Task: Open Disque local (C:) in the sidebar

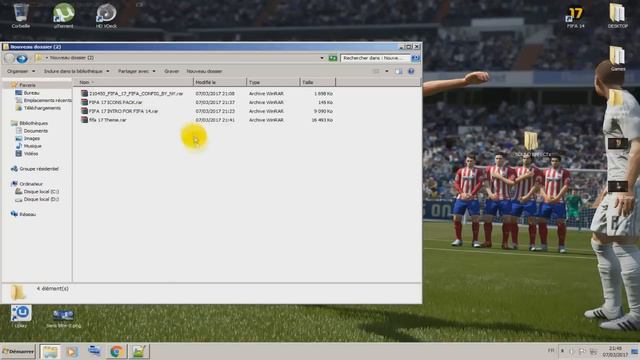Action: coord(37,191)
